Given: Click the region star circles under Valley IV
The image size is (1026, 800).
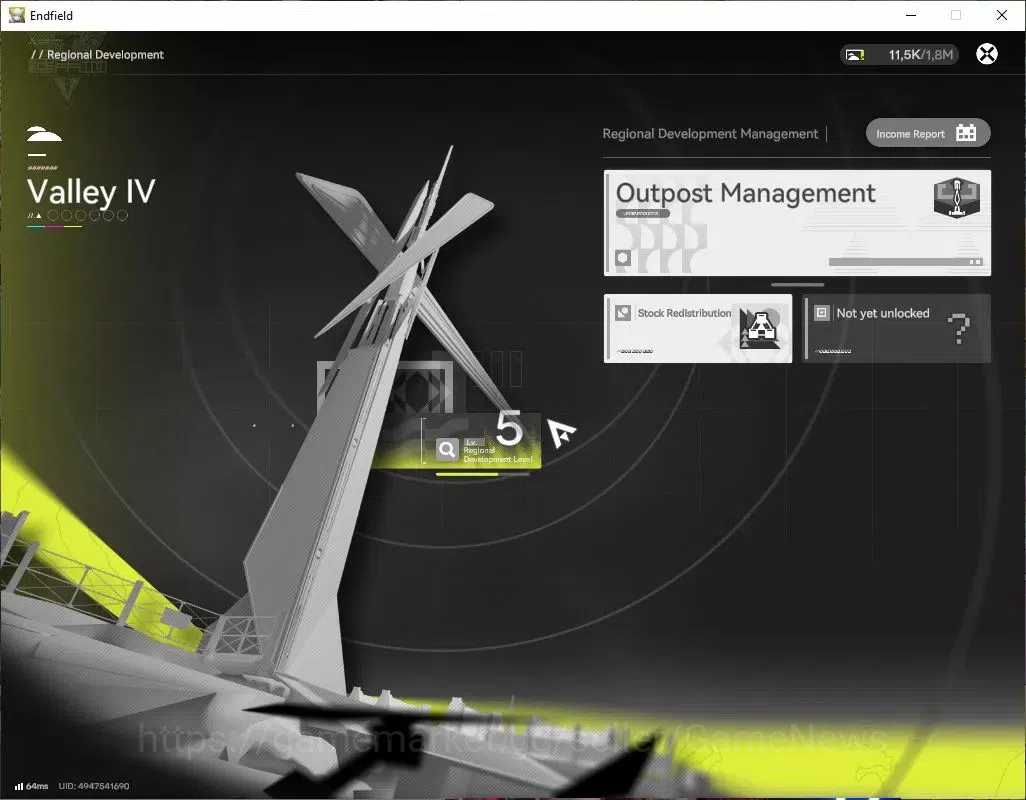Looking at the screenshot, I should click(87, 215).
